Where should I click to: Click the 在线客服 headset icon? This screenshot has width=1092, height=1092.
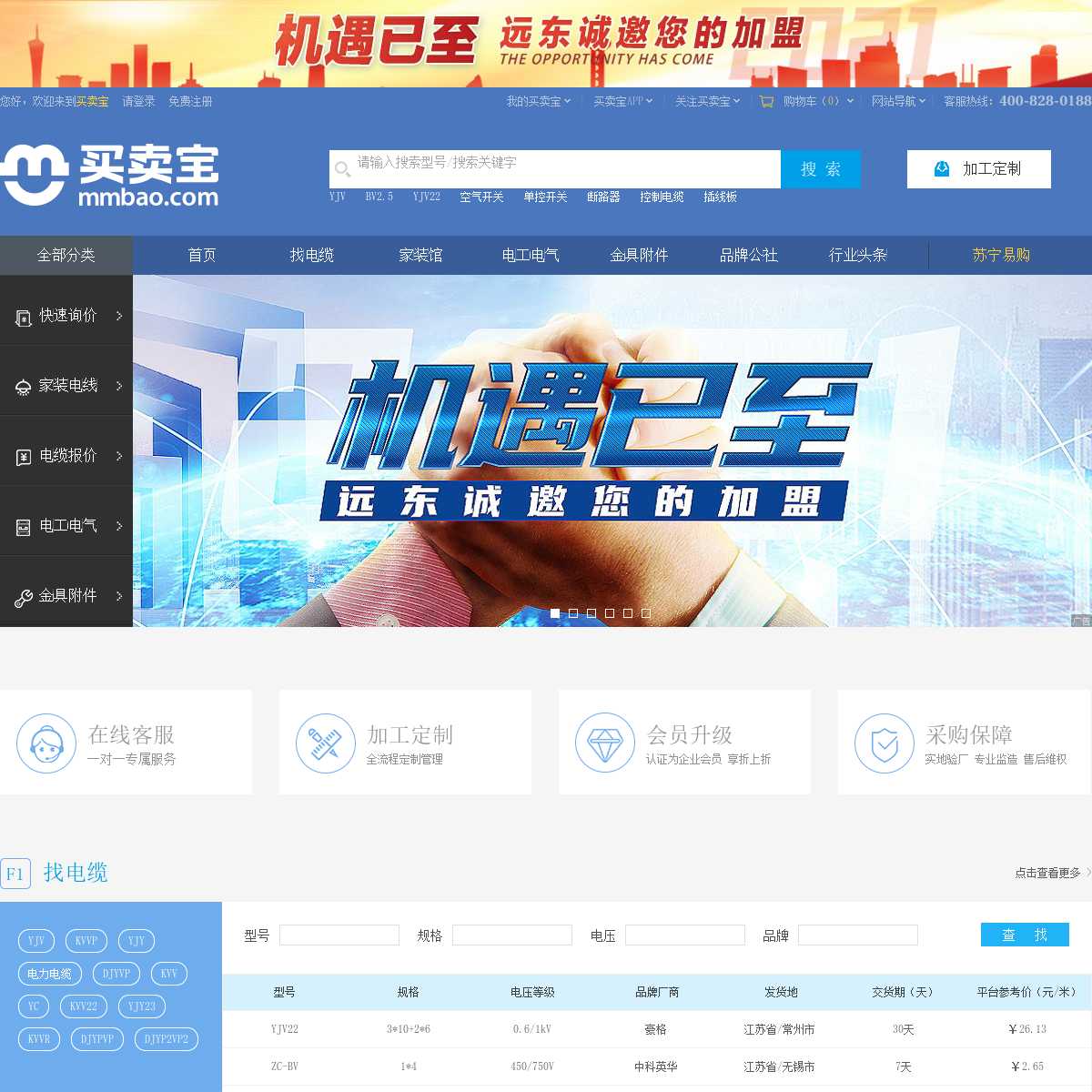tap(45, 743)
